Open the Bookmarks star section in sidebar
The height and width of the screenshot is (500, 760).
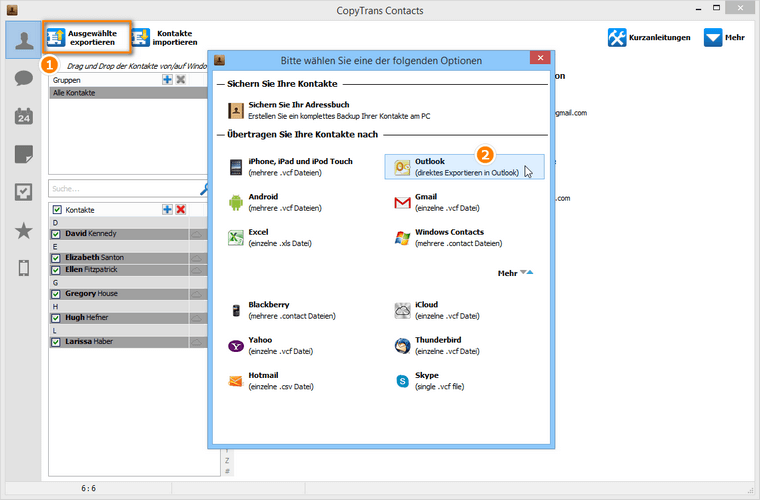point(24,231)
